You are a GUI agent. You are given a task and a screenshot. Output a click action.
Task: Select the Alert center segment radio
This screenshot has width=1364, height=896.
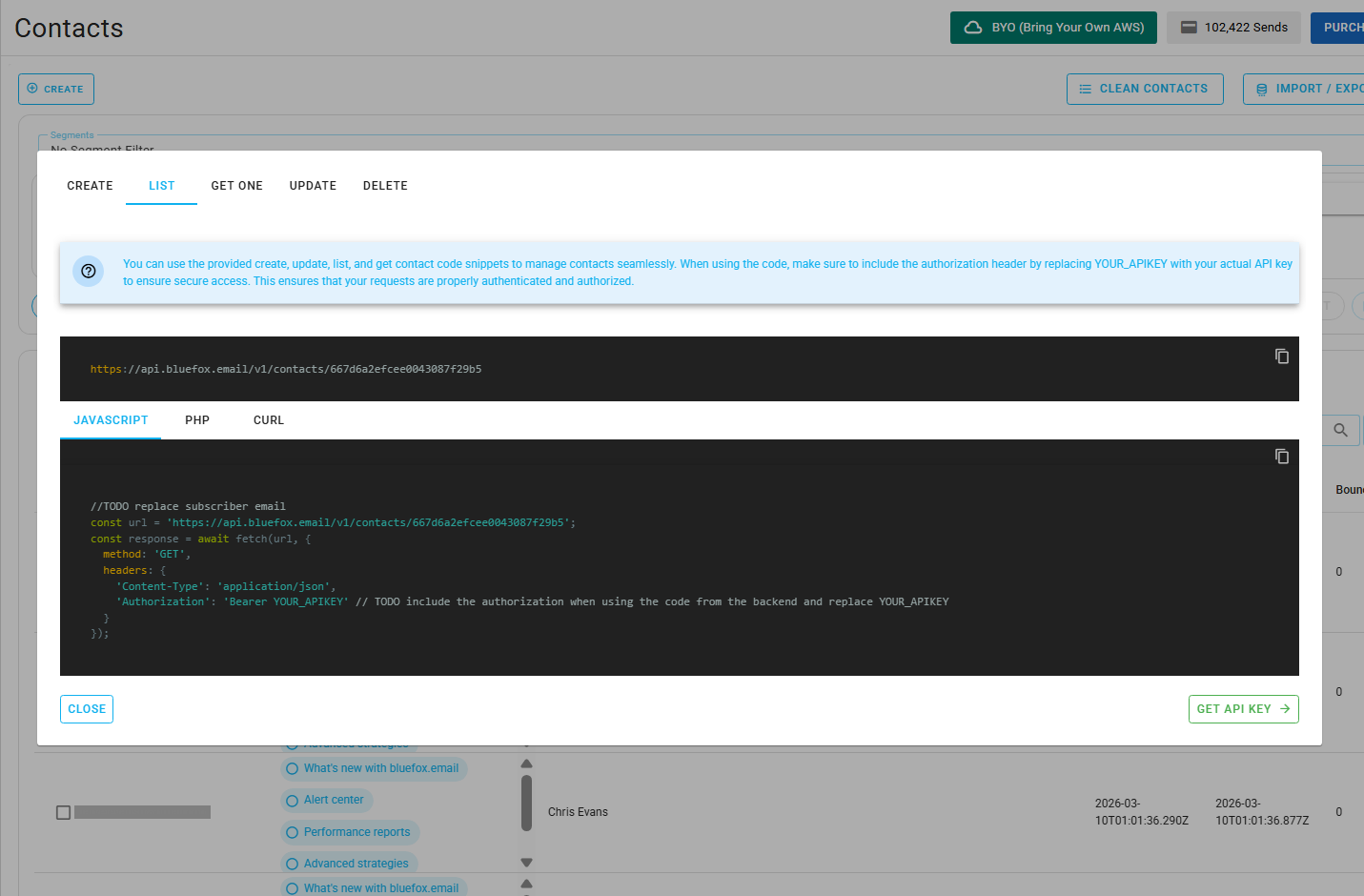pyautogui.click(x=292, y=800)
